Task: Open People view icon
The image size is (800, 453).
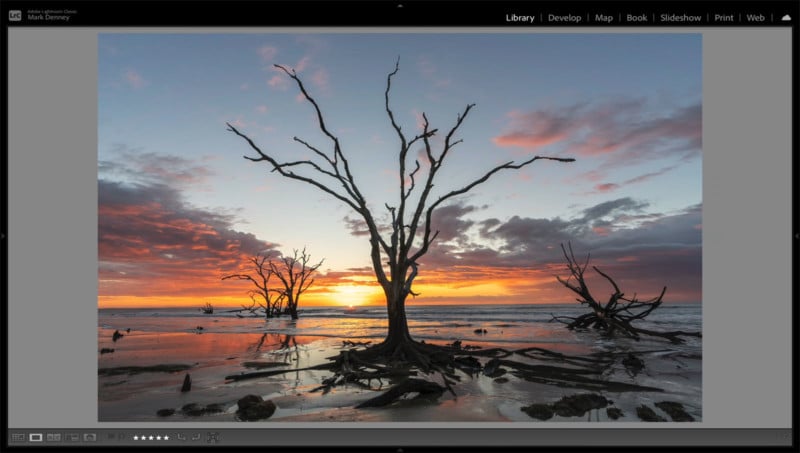Action: click(x=90, y=437)
